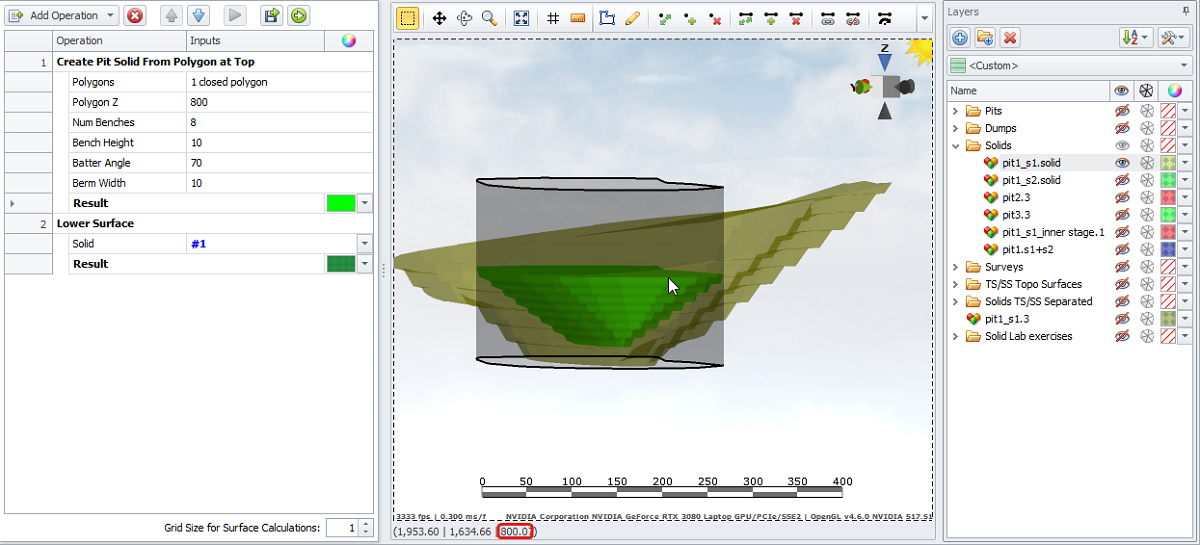Open viewport toolbar overflow dropdown arrow
The height and width of the screenshot is (545, 1200).
pos(924,18)
